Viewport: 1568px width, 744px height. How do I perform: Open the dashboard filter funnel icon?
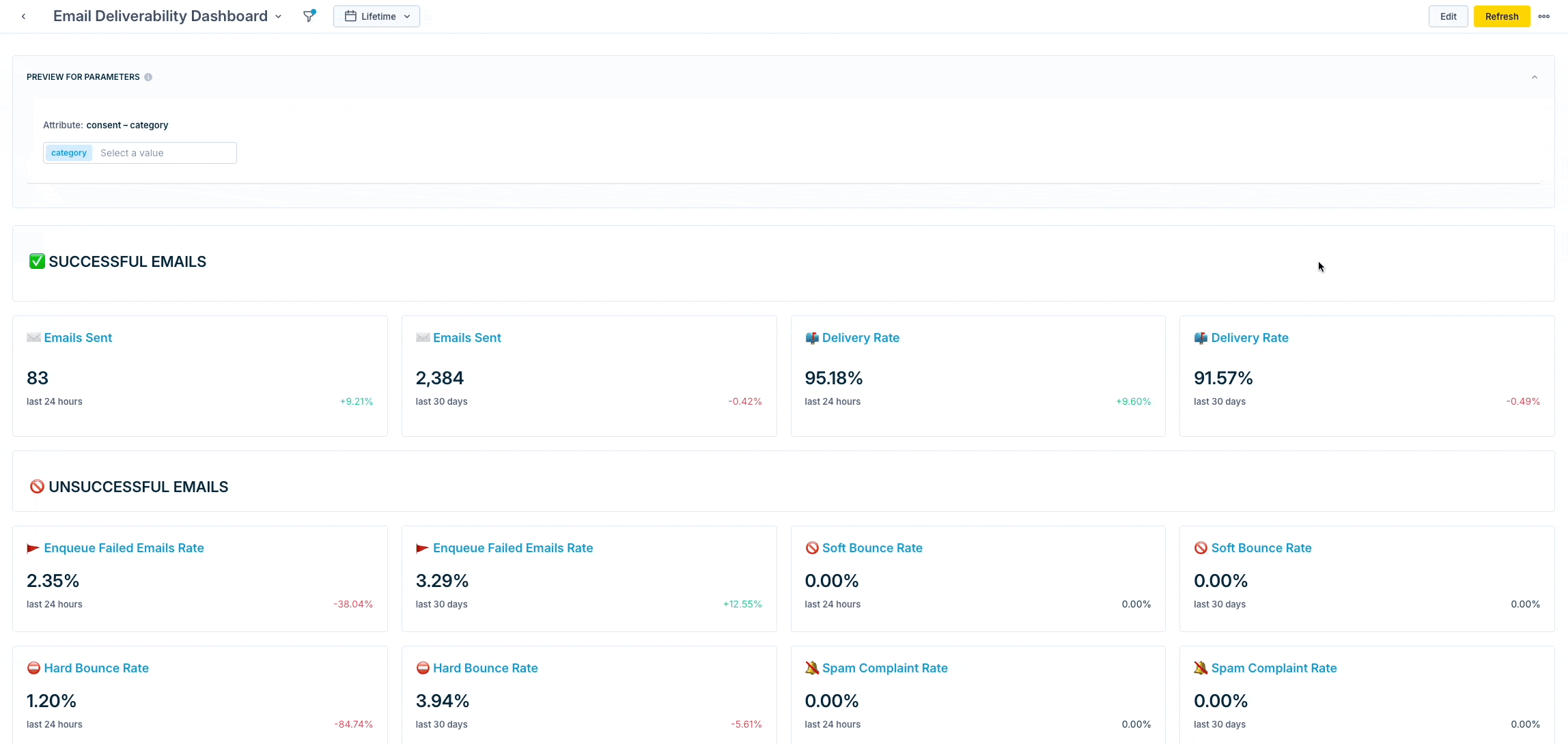tap(309, 16)
